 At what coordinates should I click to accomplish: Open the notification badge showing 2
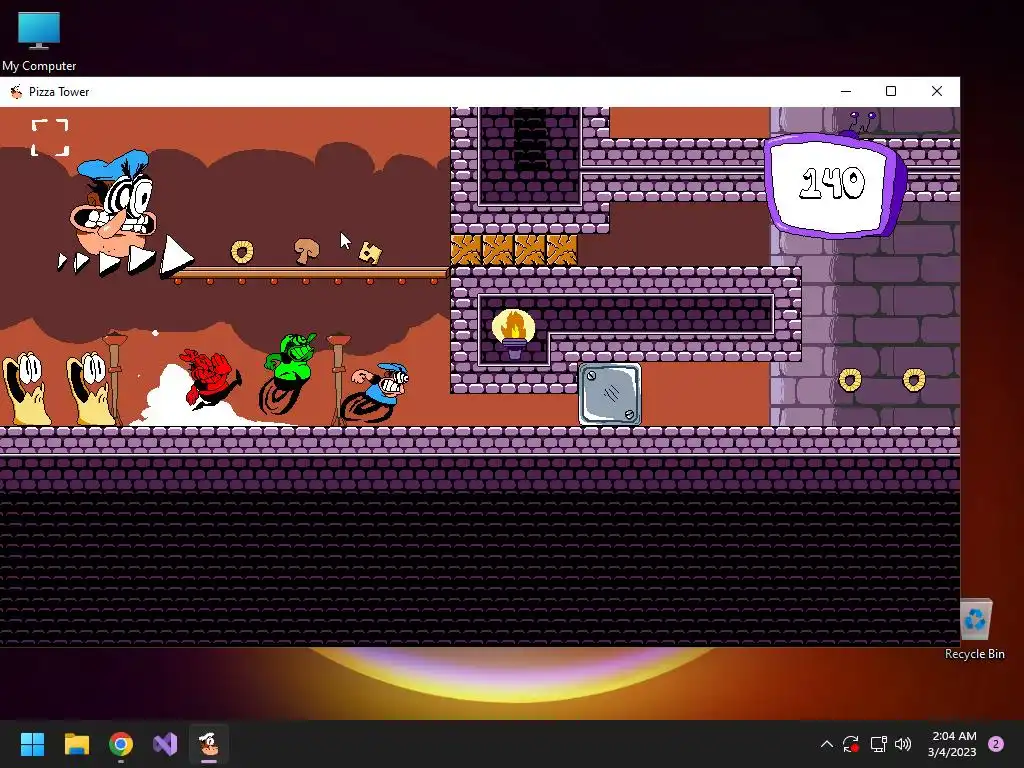[996, 744]
